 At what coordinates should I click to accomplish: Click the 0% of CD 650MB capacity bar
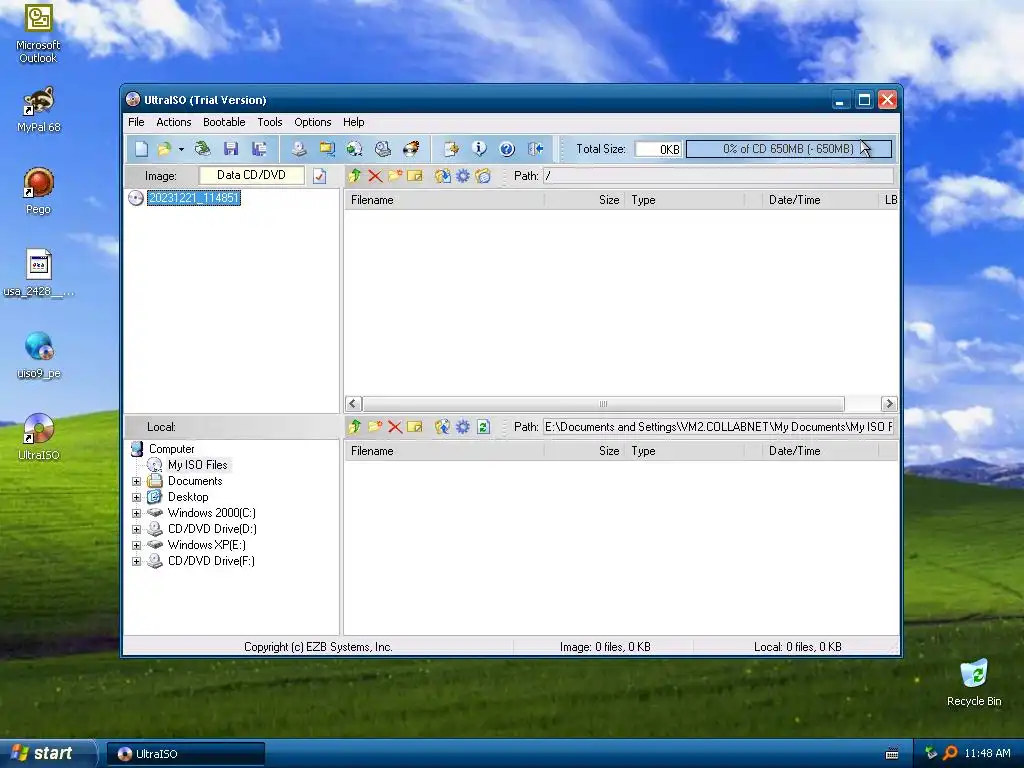(788, 149)
